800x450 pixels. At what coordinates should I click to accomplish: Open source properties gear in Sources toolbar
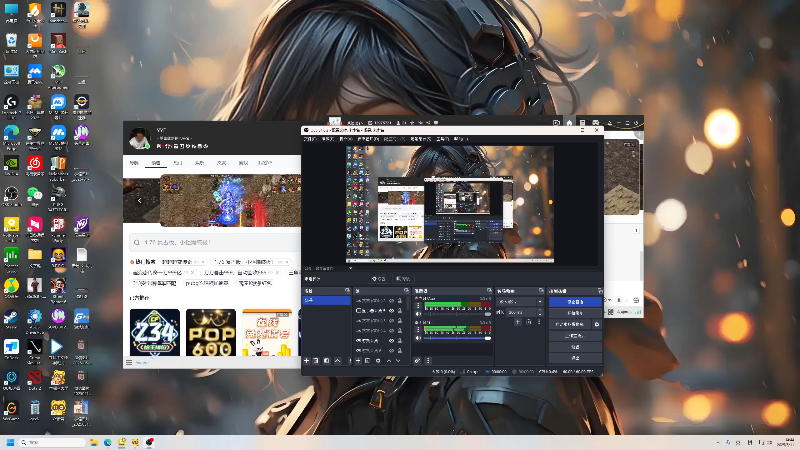click(x=378, y=361)
